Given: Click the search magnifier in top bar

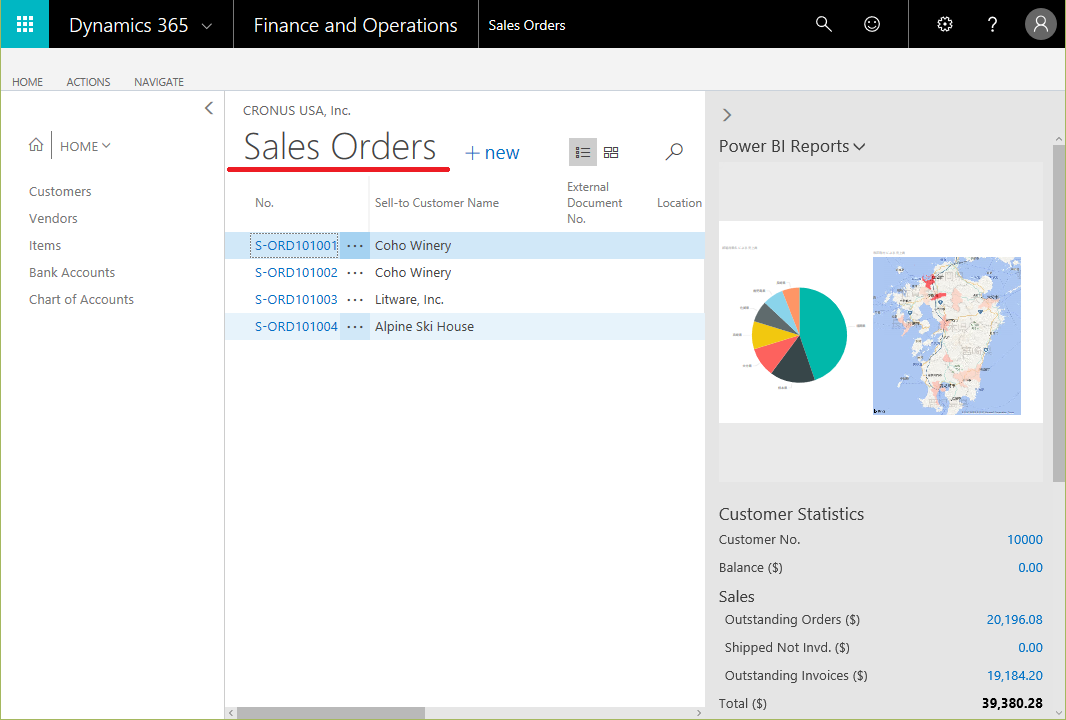Looking at the screenshot, I should 823,24.
